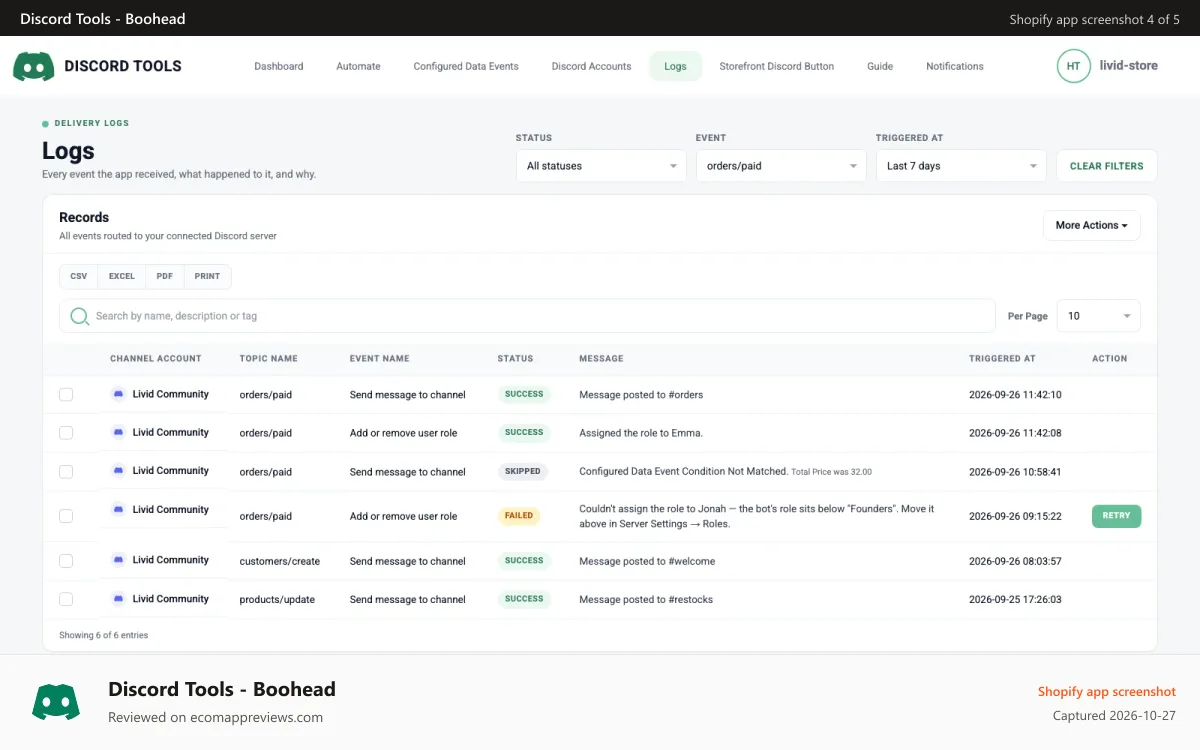The width and height of the screenshot is (1200, 750).
Task: Open the Event 'orders/paid' filter dropdown
Action: pos(781,166)
